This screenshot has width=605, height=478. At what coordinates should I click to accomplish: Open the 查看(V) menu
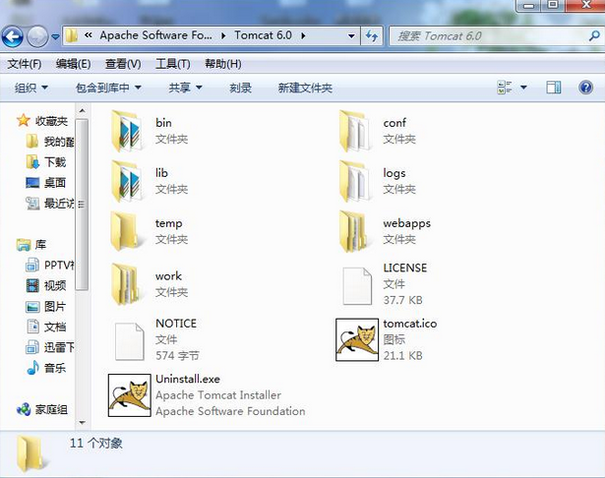pos(123,64)
